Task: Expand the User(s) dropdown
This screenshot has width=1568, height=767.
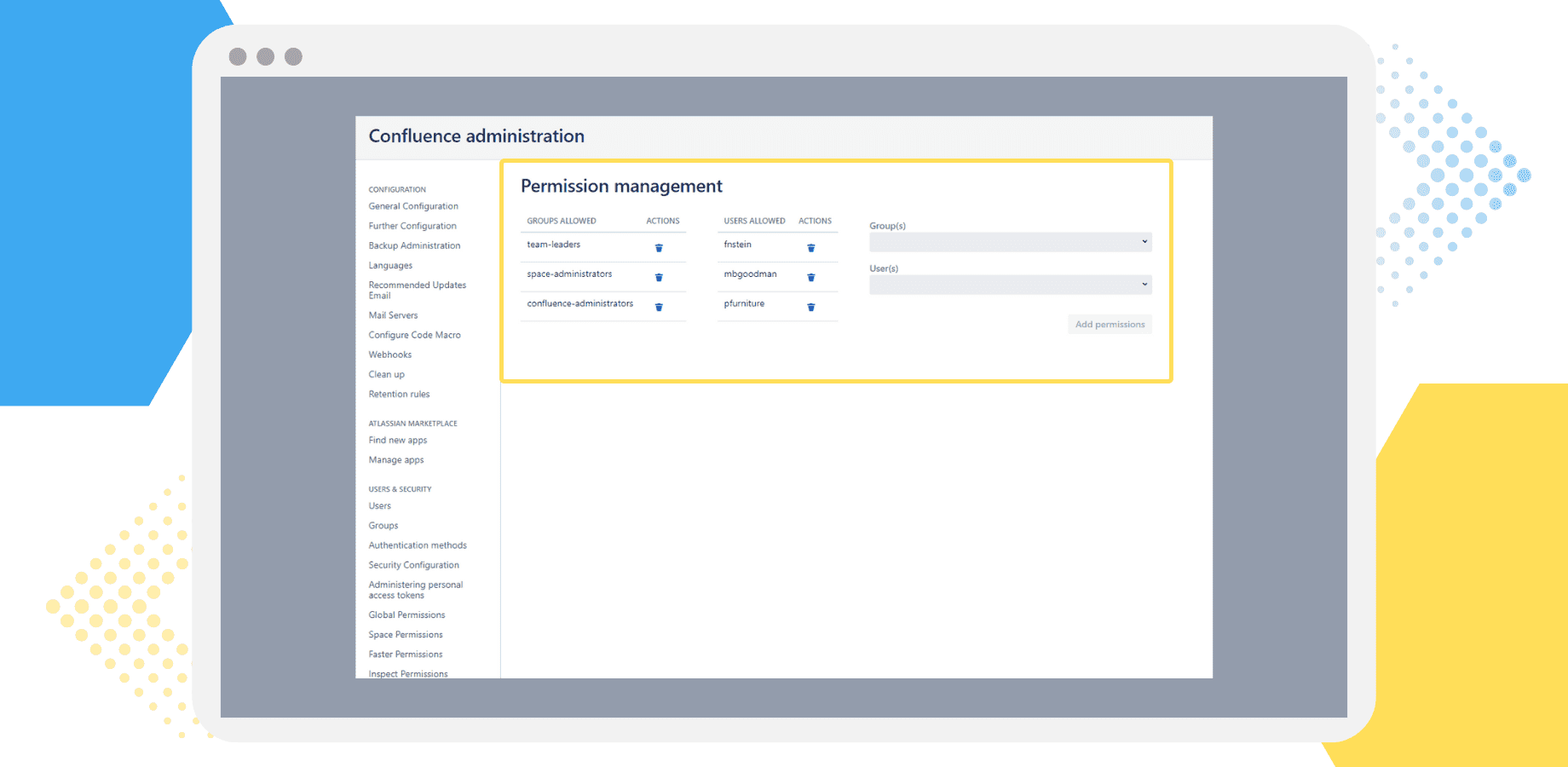Action: (x=1011, y=285)
